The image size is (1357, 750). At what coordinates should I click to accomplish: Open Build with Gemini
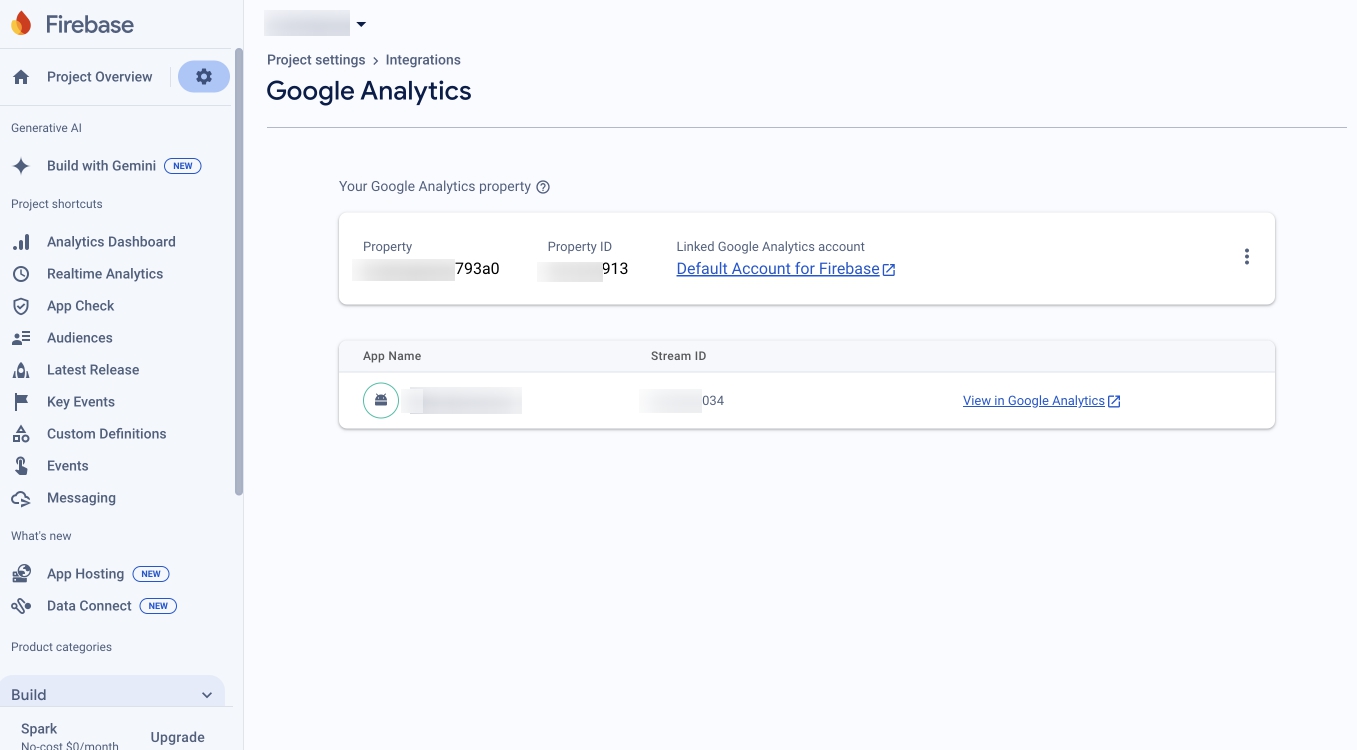pyautogui.click(x=101, y=166)
